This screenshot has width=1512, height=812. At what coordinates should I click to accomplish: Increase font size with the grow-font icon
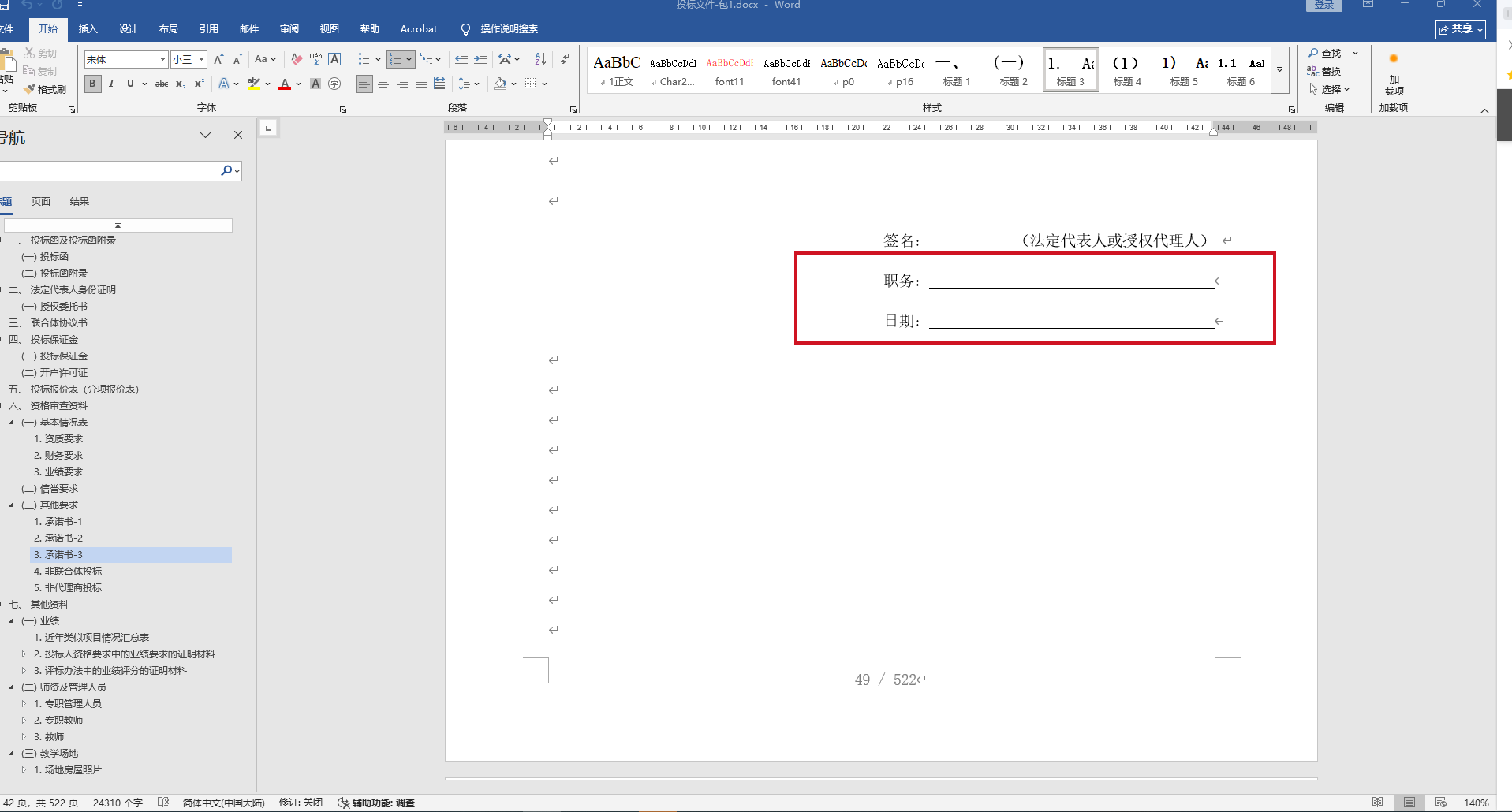[218, 59]
